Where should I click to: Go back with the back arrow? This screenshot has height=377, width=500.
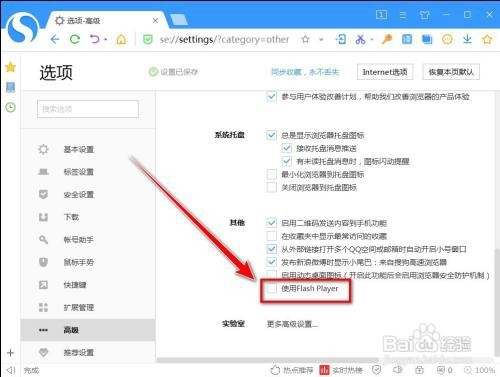55,39
